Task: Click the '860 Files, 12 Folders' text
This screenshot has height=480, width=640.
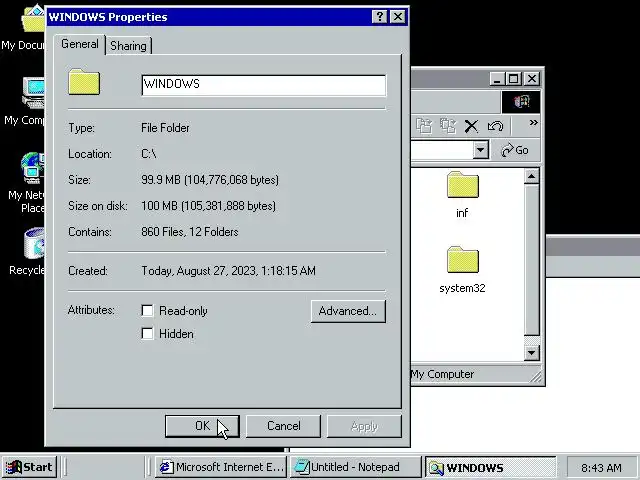Action: tap(190, 232)
